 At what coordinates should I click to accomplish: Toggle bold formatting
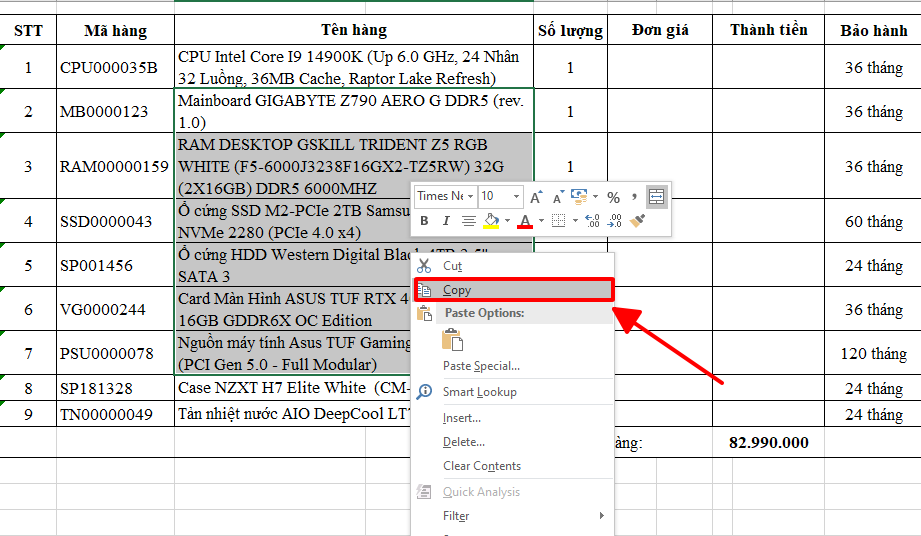pos(424,221)
